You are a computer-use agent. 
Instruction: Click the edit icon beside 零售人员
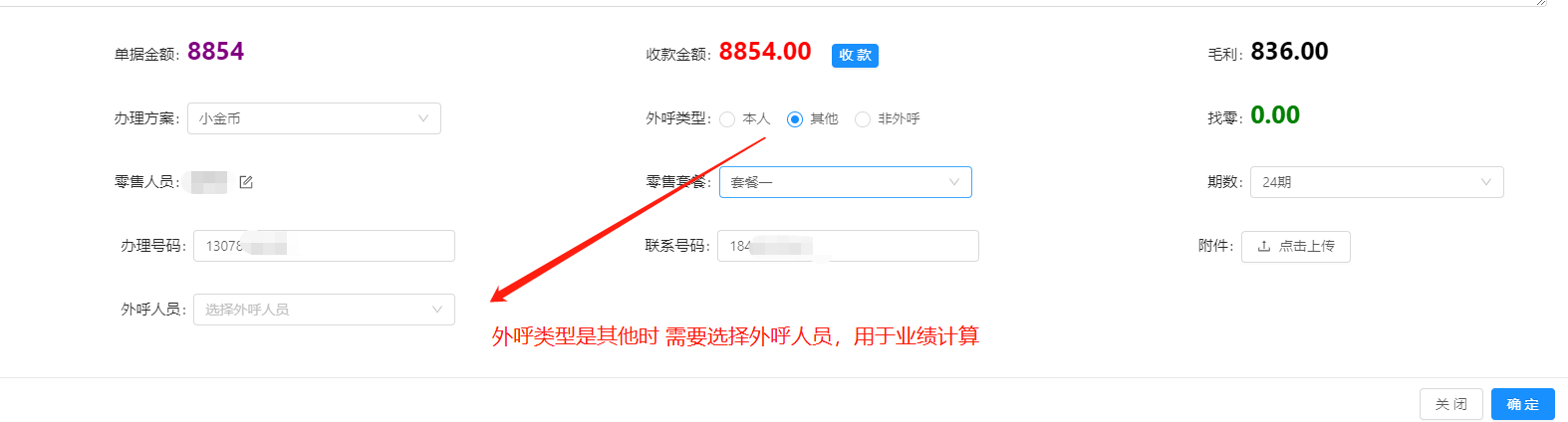click(246, 182)
